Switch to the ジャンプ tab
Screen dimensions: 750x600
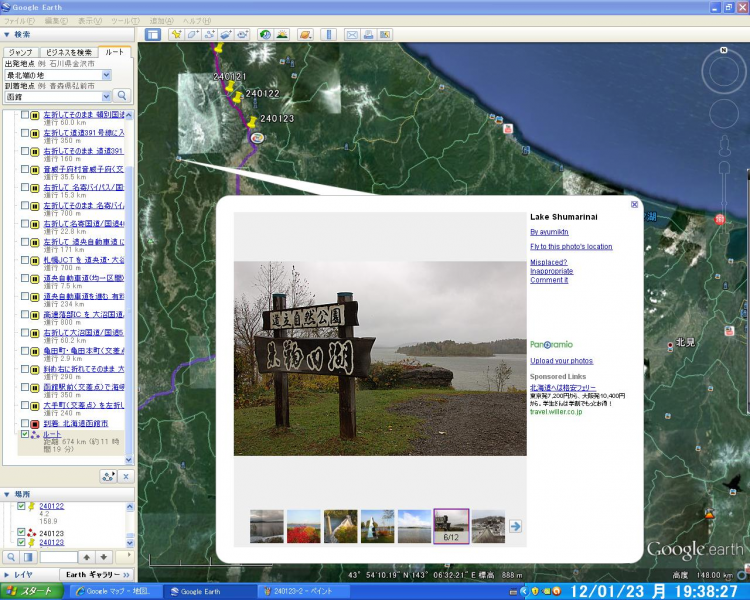click(21, 52)
